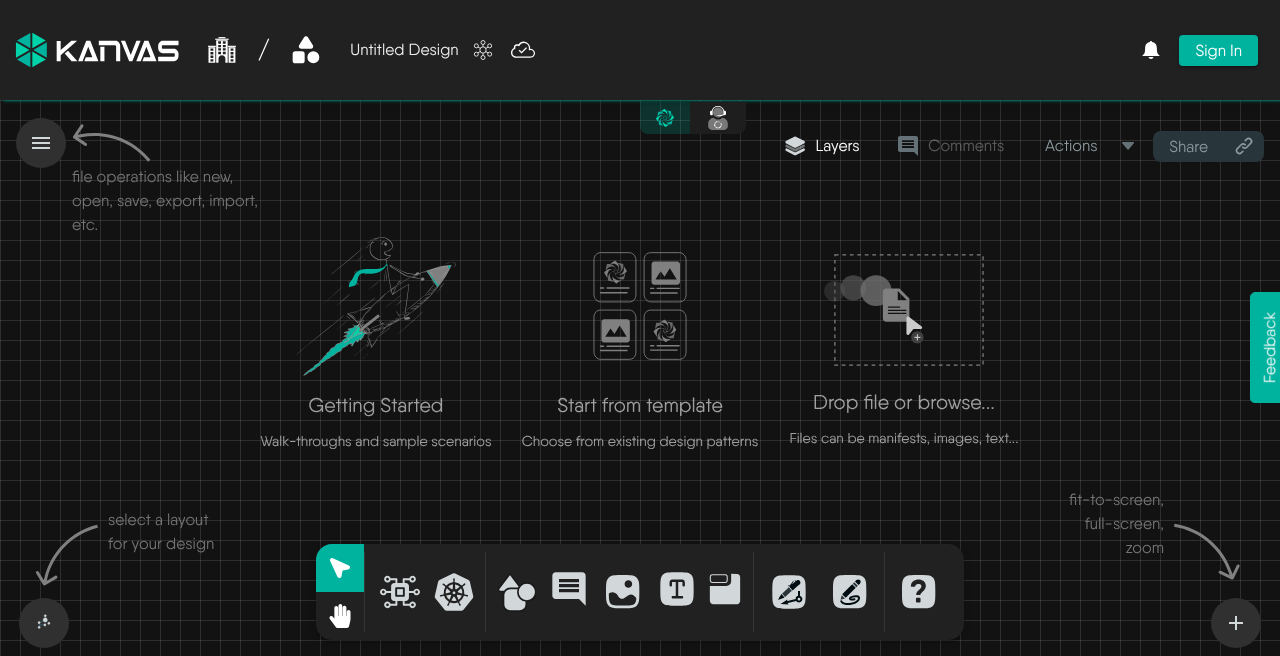Click the file drop zone

pos(909,310)
